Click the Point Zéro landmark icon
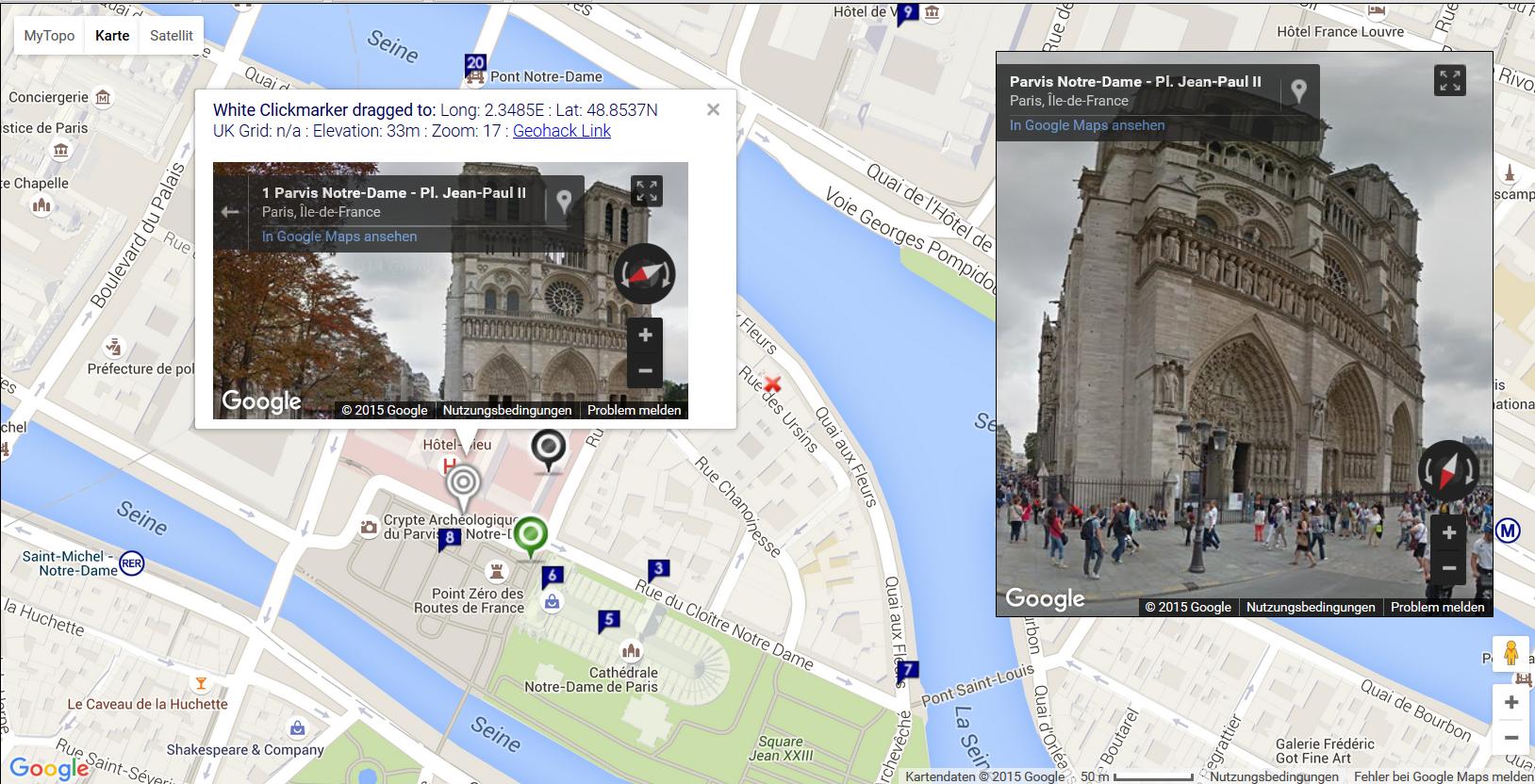This screenshot has width=1535, height=784. click(495, 570)
